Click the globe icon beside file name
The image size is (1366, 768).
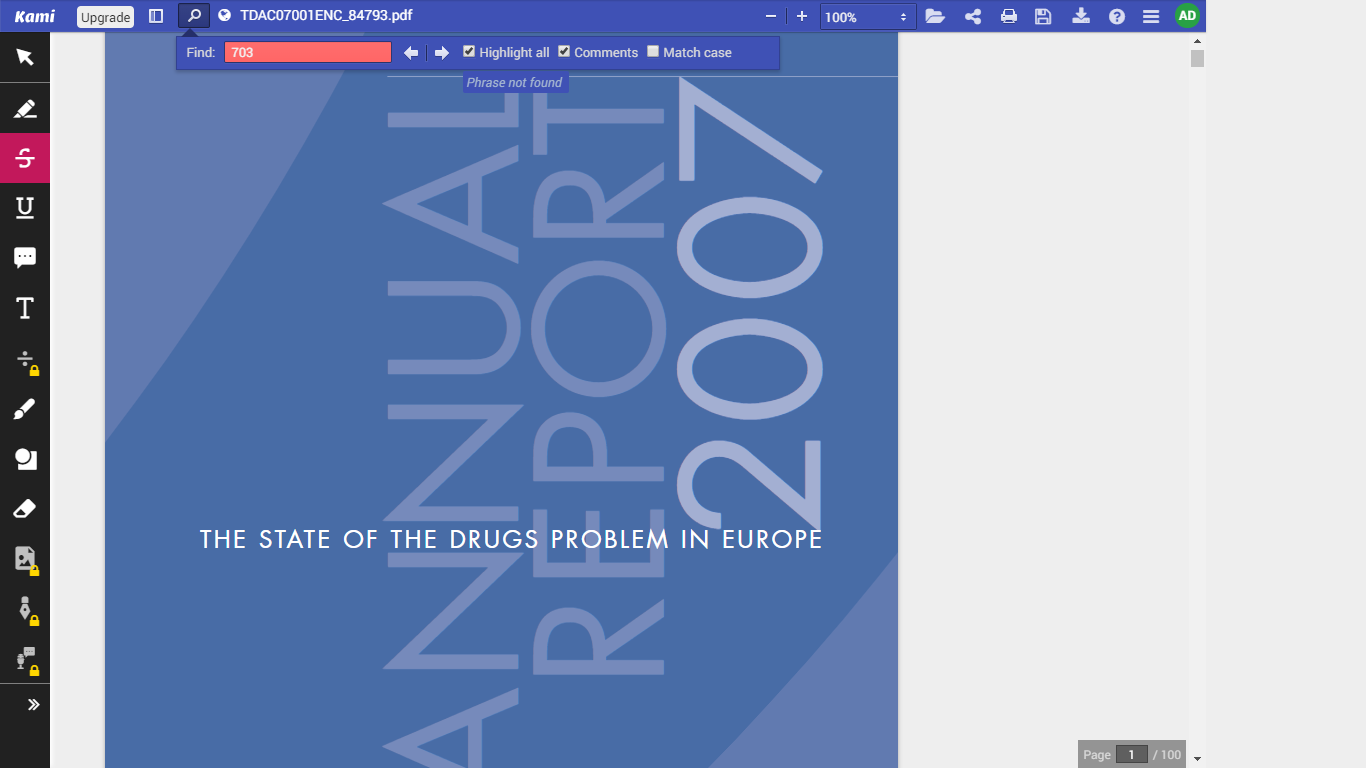(x=224, y=16)
